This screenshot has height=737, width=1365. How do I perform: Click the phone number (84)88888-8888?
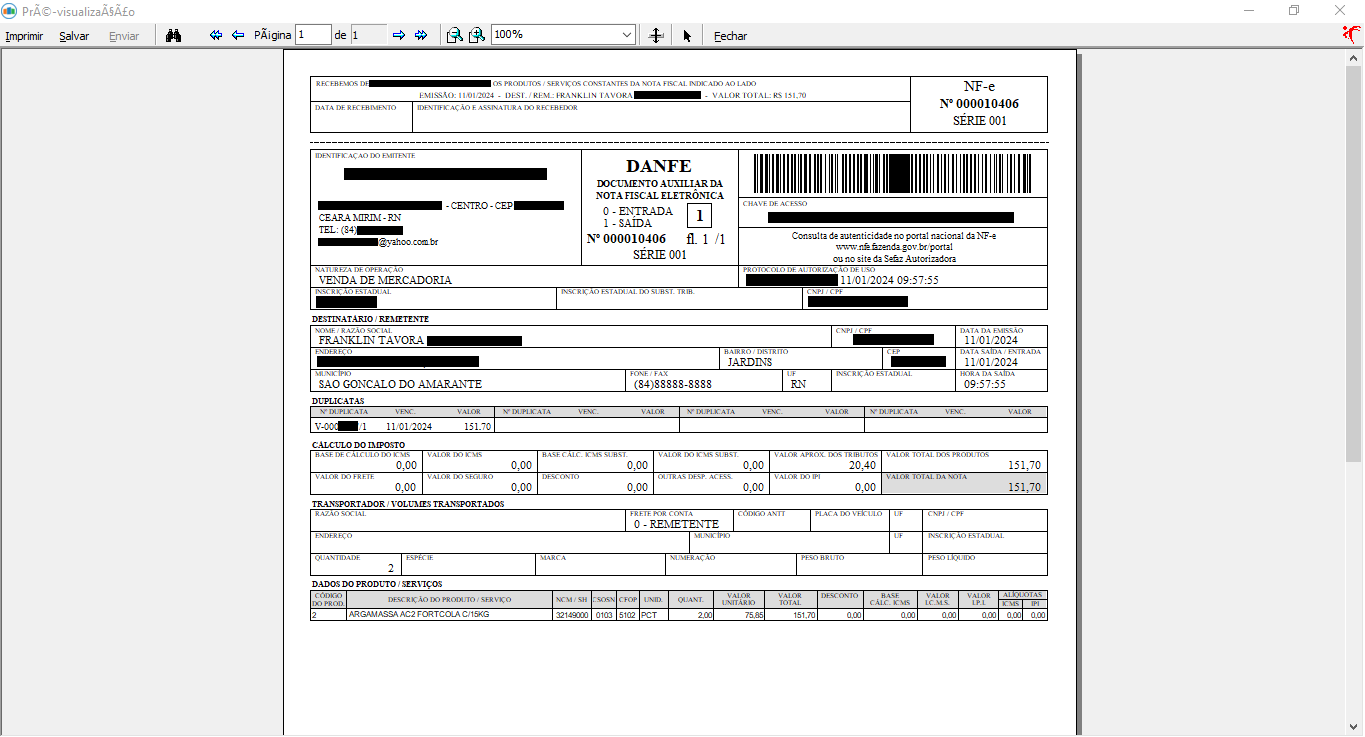click(x=672, y=384)
